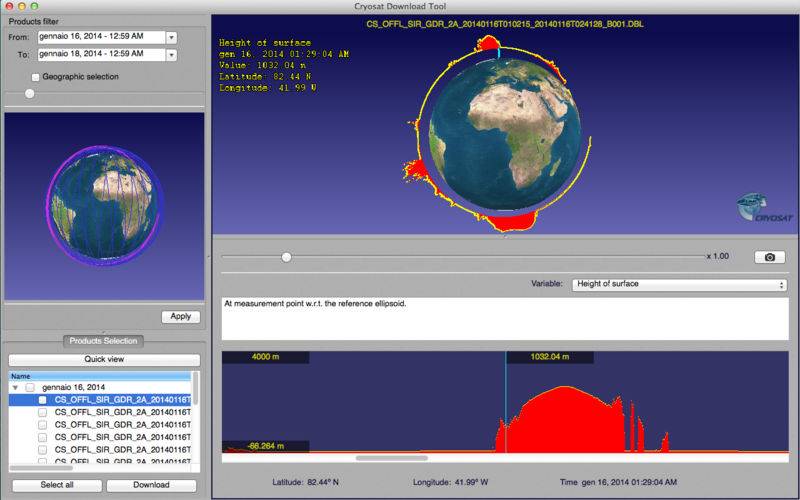Click the blue cursor line in the height chart
The width and height of the screenshot is (800, 500).
click(x=506, y=402)
